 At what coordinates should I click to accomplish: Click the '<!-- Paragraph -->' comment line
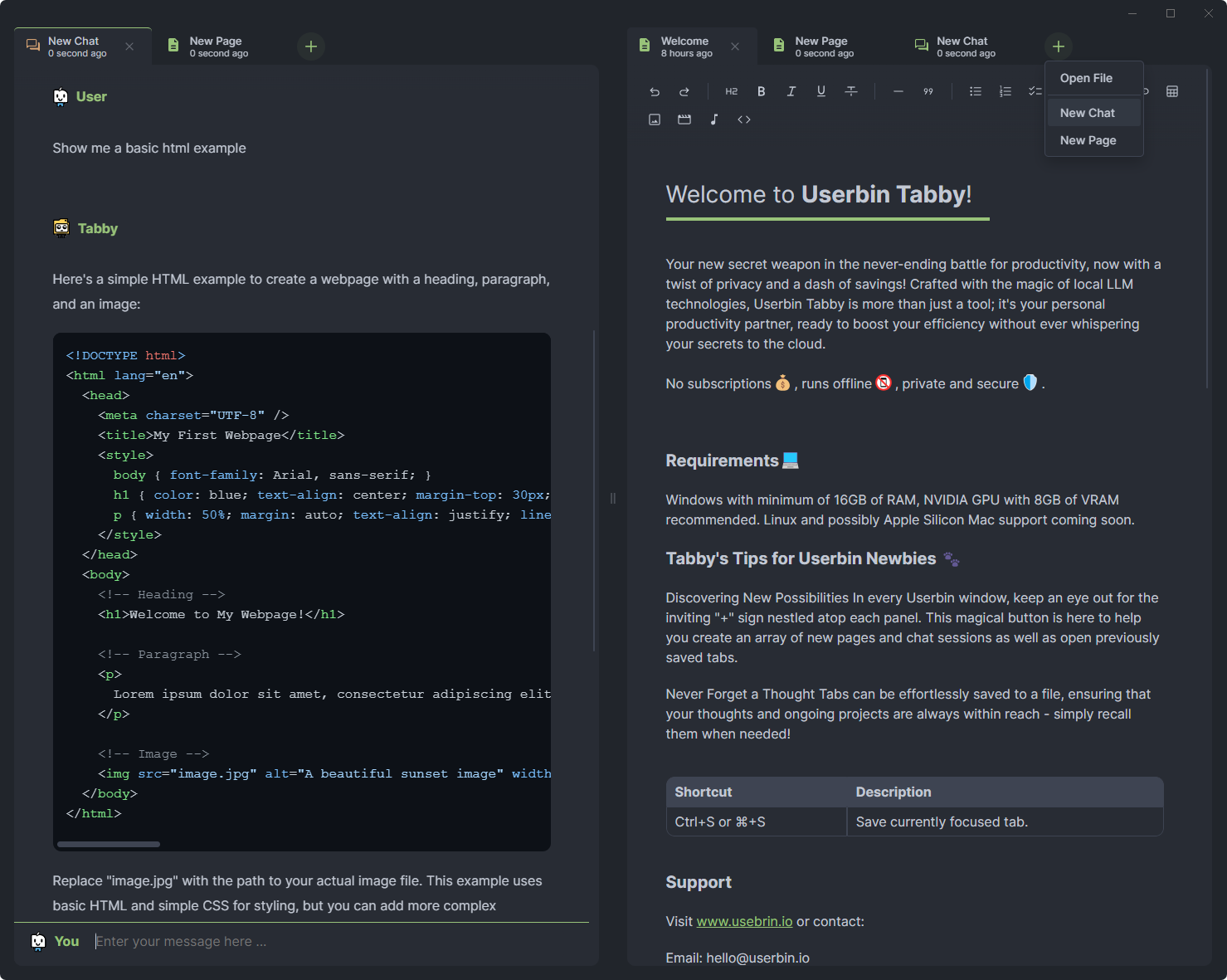tap(169, 654)
